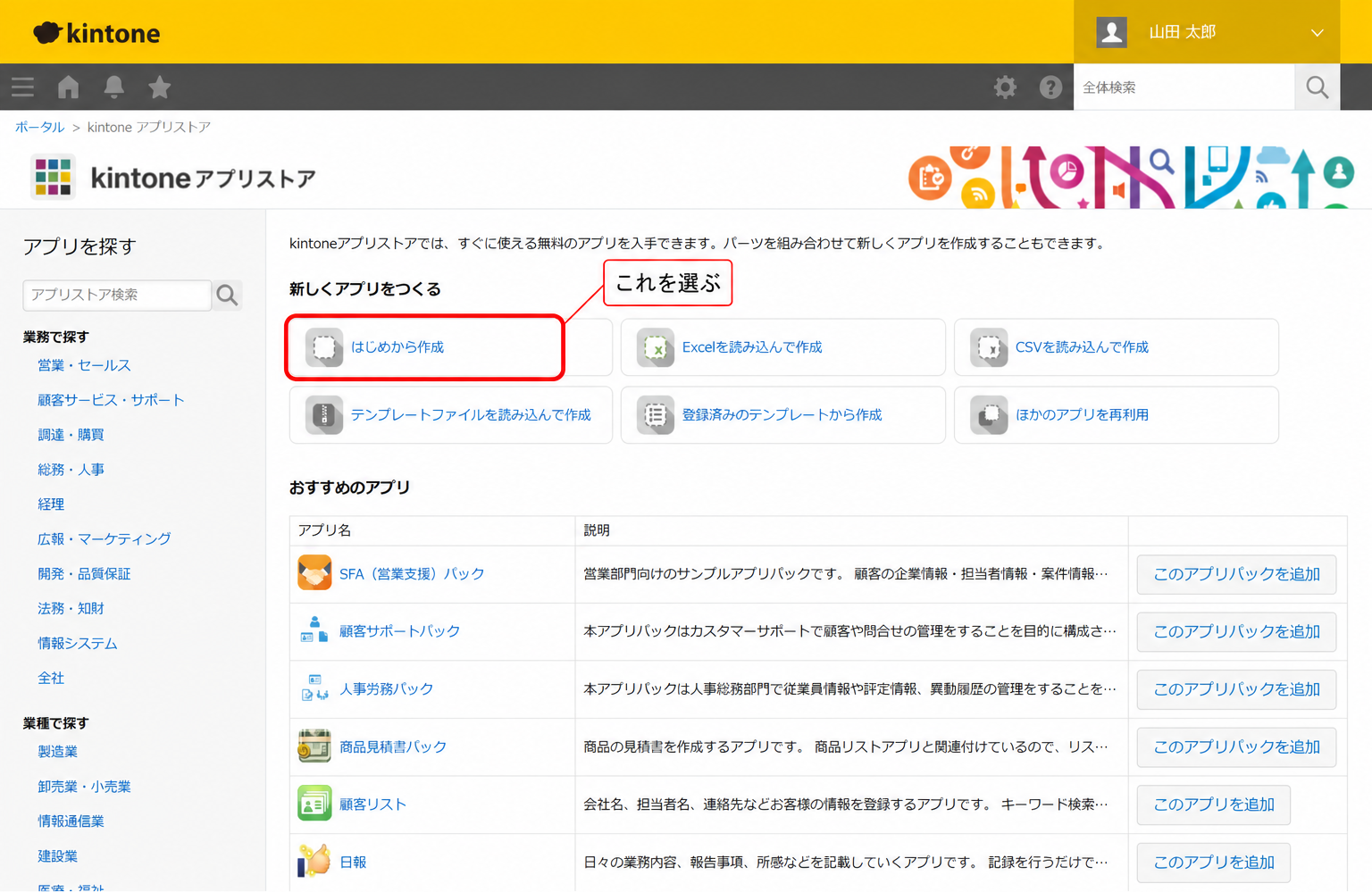Open notifications bell icon
This screenshot has width=1372, height=892.
click(x=113, y=87)
